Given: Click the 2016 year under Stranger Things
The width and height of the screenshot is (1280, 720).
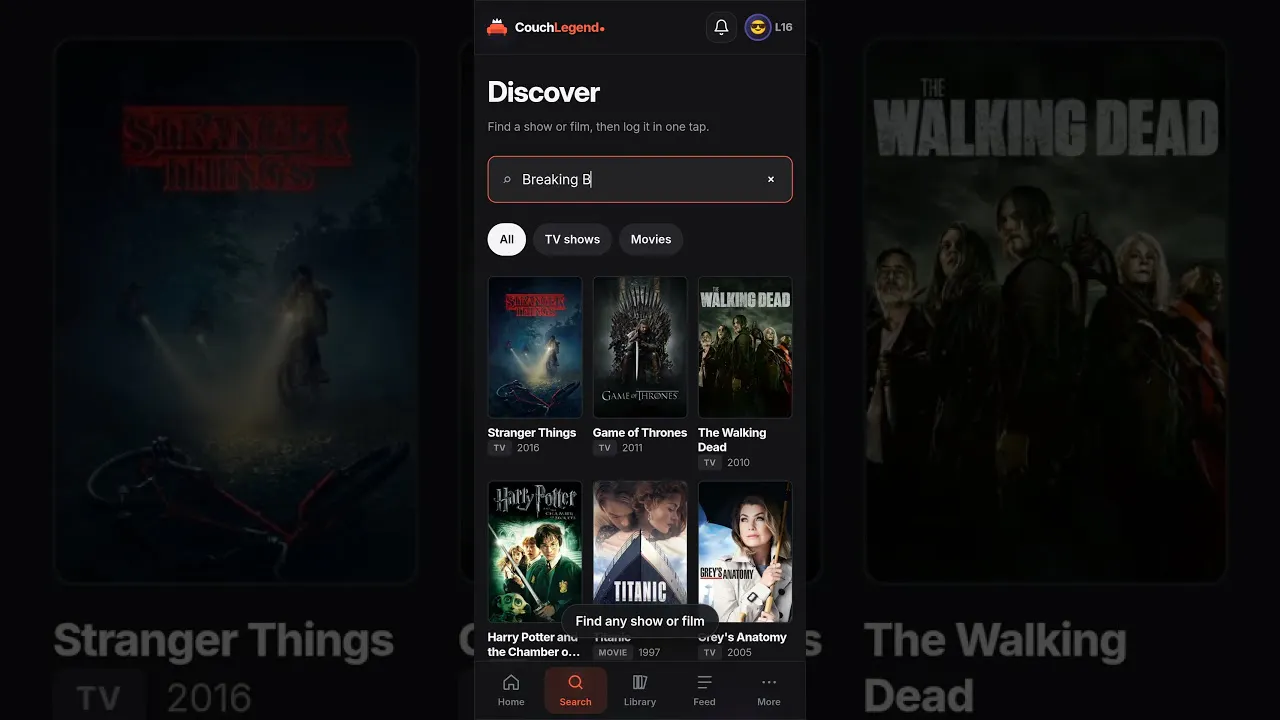Looking at the screenshot, I should (528, 448).
